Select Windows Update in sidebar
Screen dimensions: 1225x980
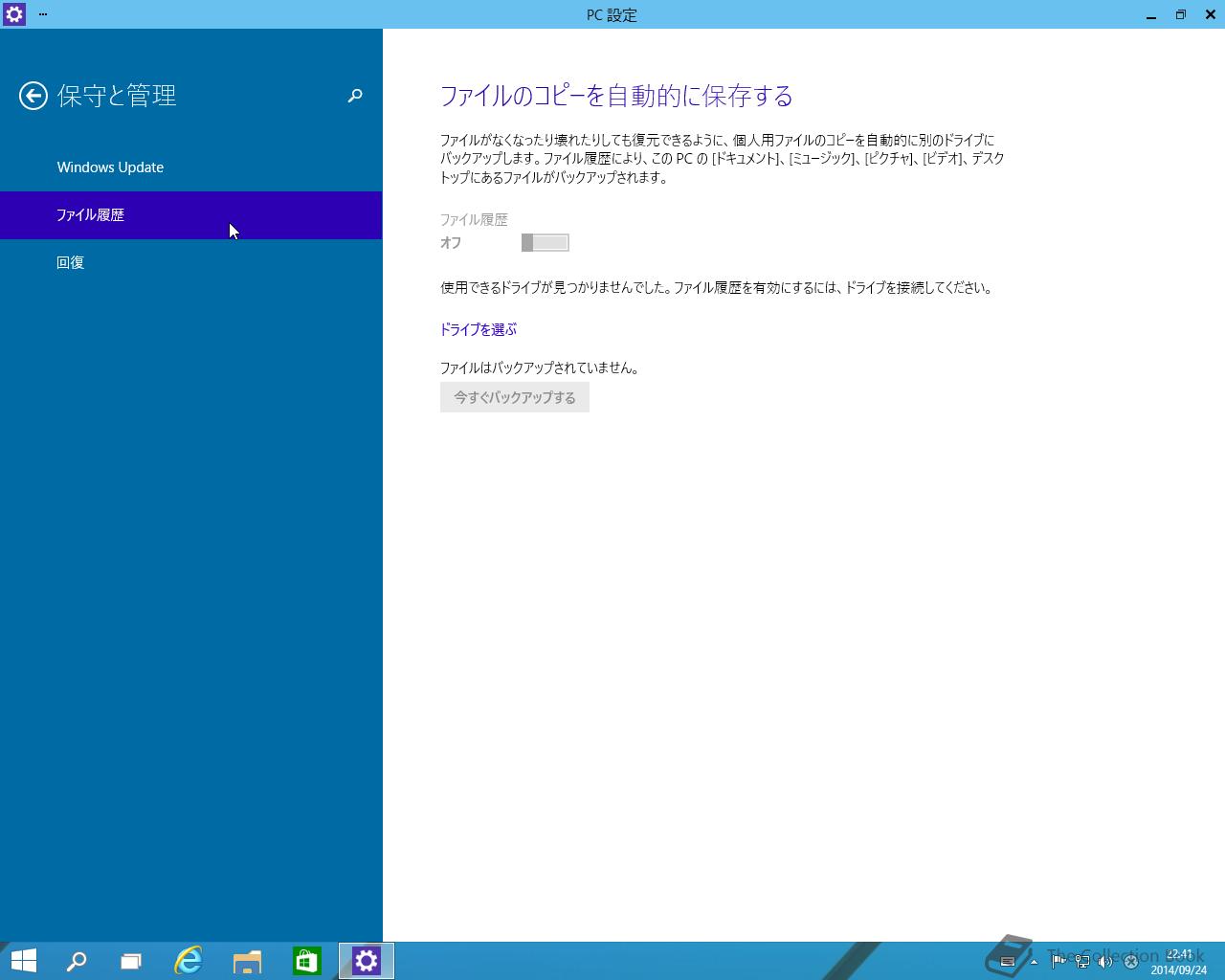(x=191, y=167)
